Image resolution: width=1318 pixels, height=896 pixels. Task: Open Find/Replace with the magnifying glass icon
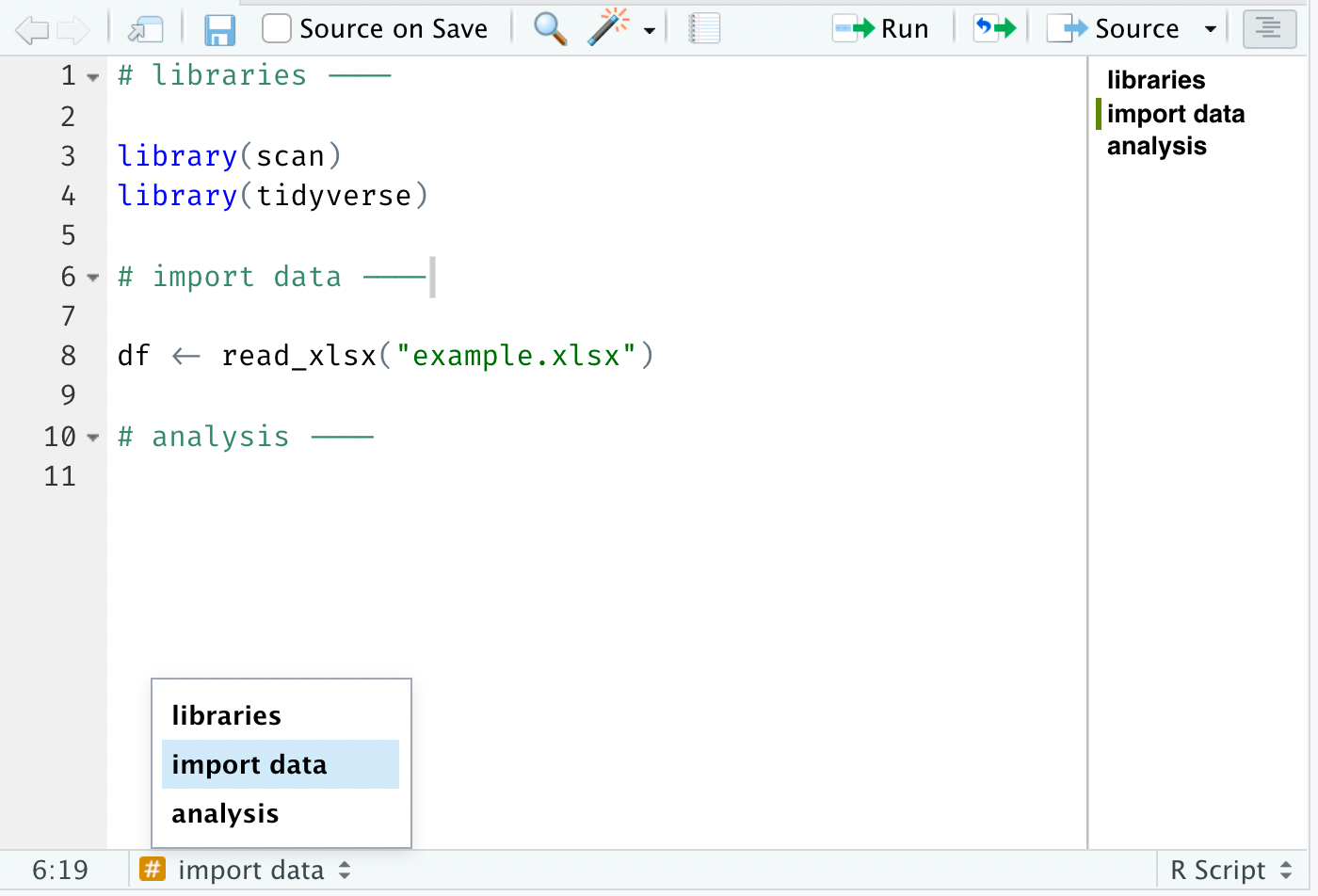550,29
